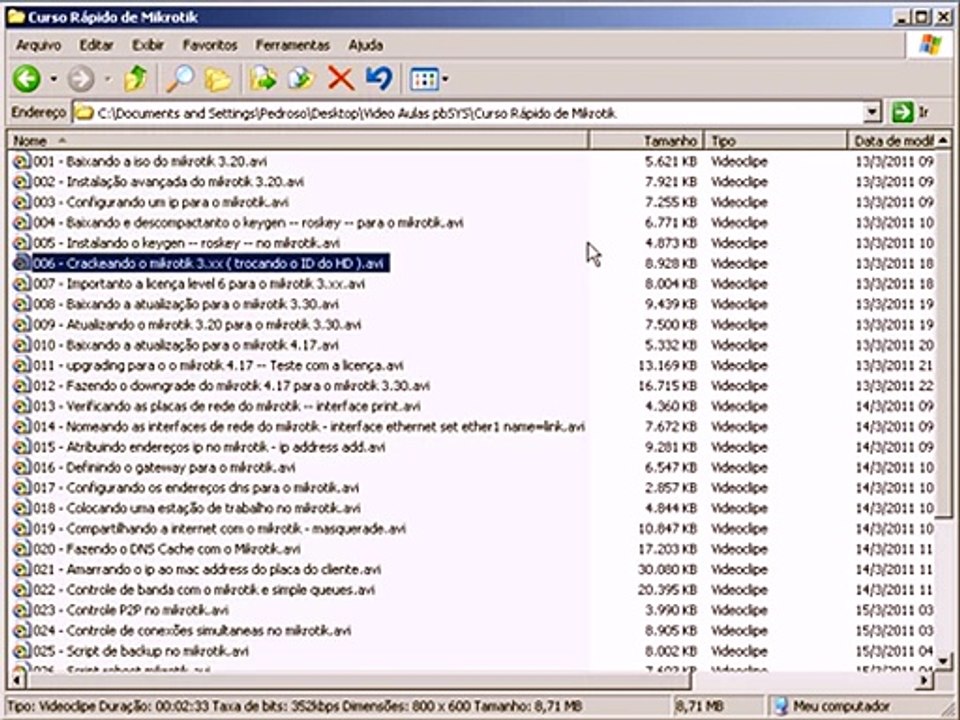
Task: Open the Views dropdown arrow
Action: pyautogui.click(x=445, y=79)
